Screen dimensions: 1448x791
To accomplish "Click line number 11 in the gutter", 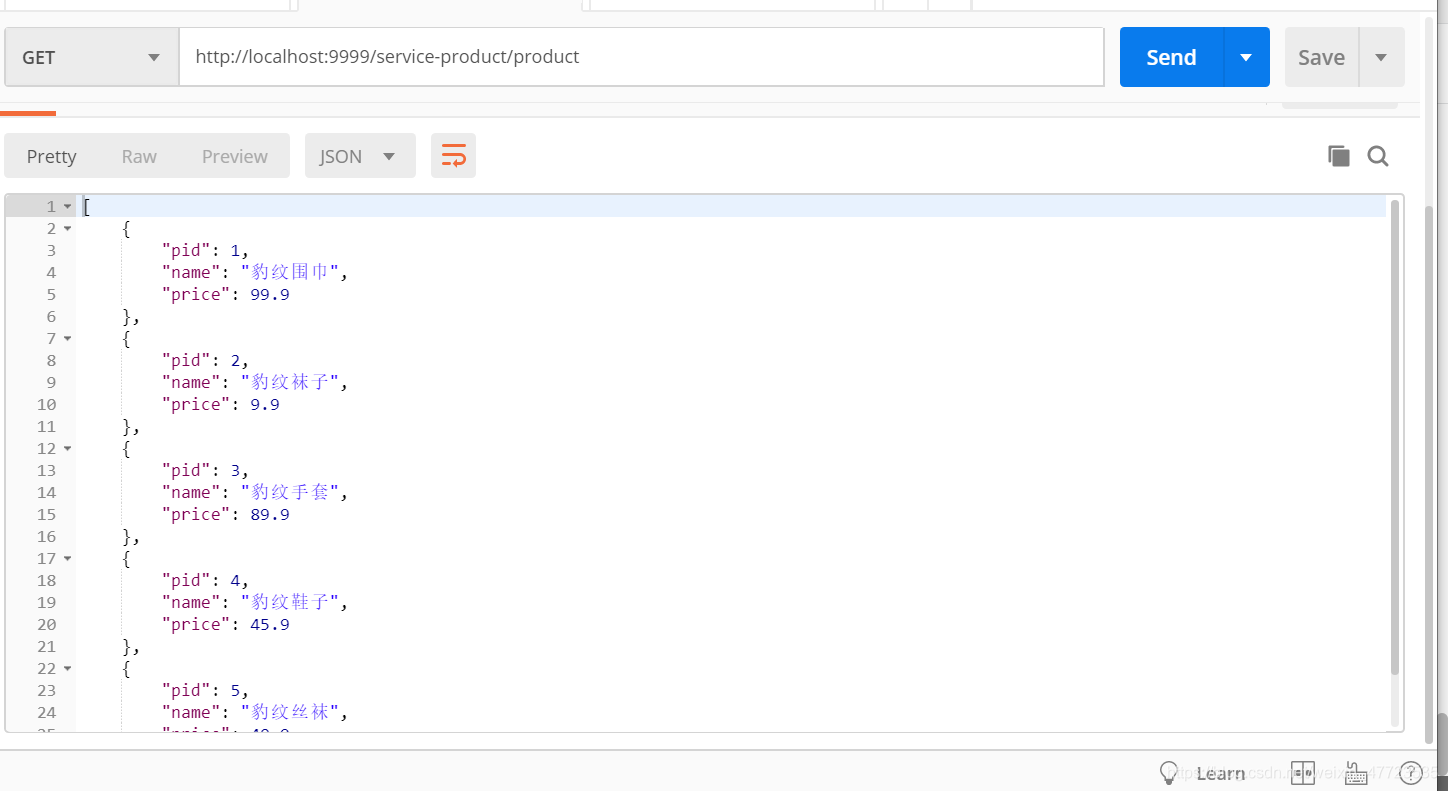I will pos(47,426).
